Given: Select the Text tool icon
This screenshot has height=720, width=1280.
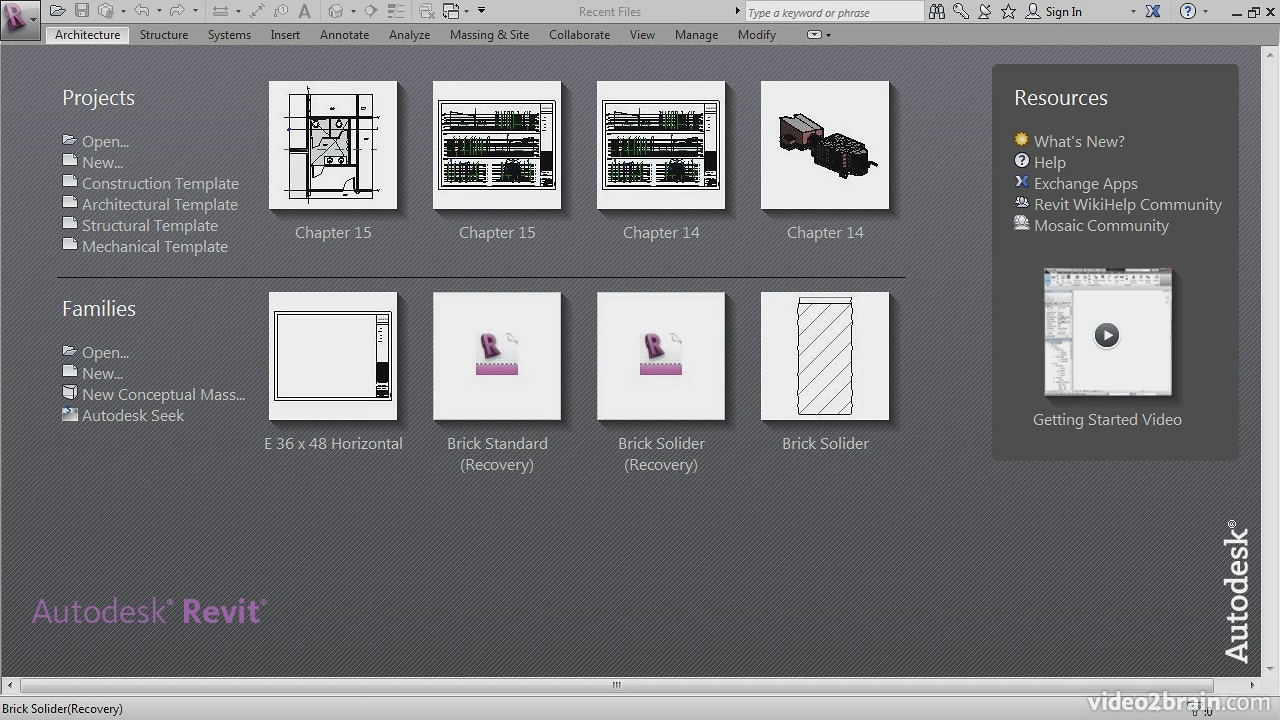Looking at the screenshot, I should pos(304,11).
